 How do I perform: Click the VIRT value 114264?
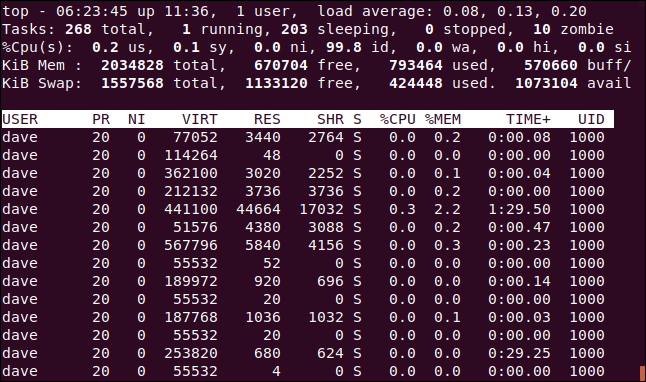(191, 155)
